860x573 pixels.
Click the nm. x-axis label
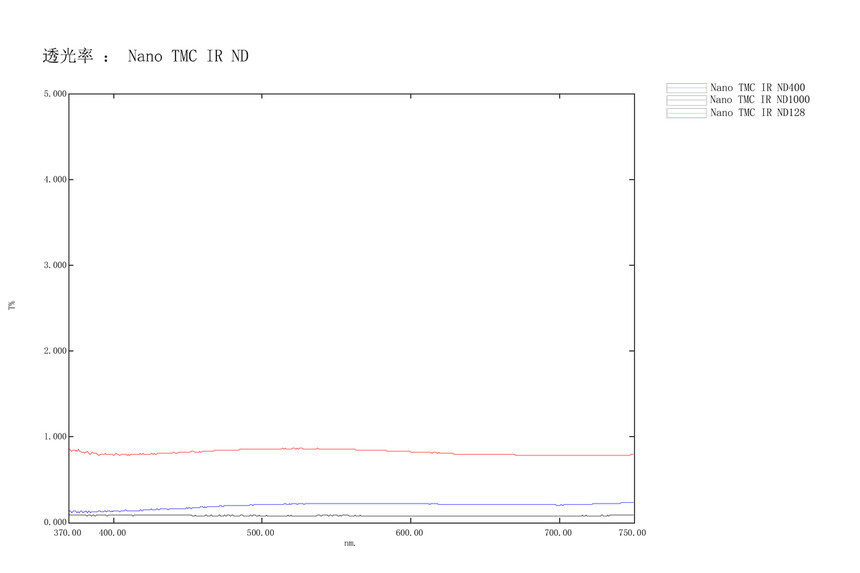[349, 543]
